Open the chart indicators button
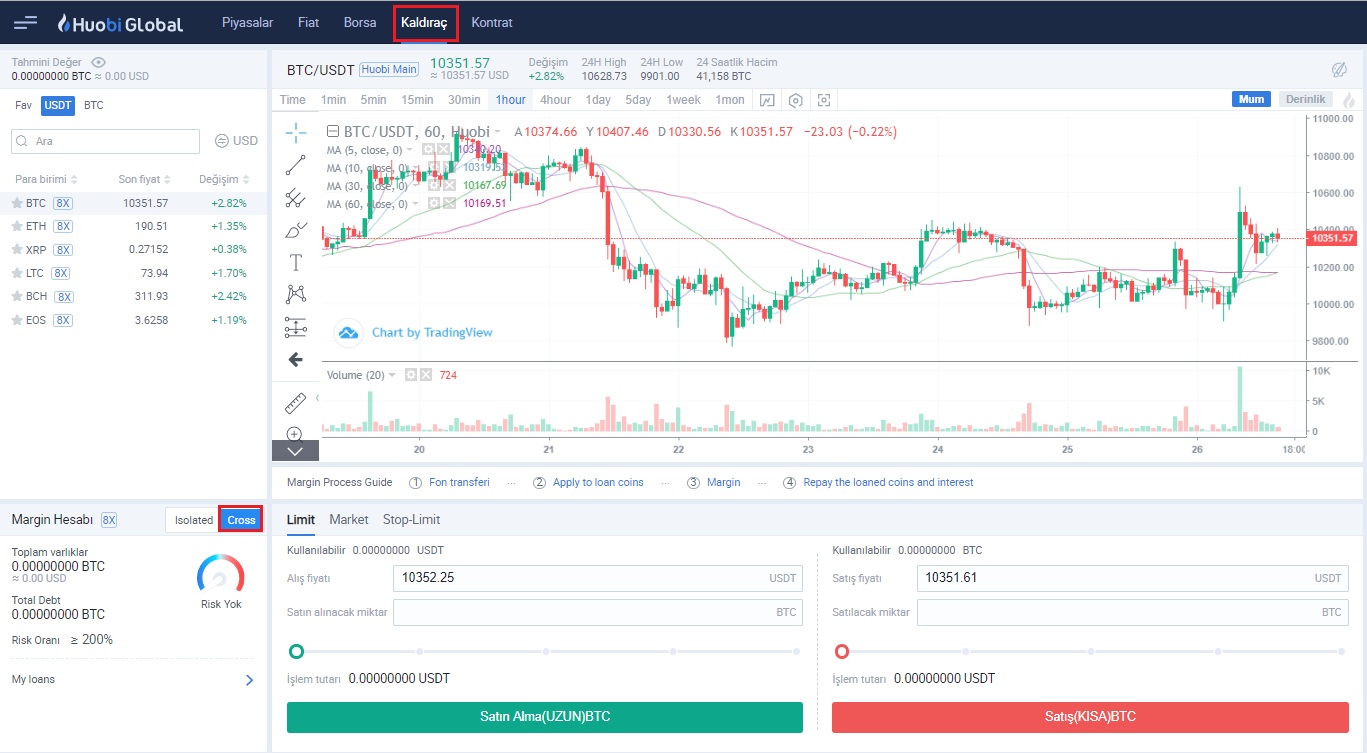The width and height of the screenshot is (1367, 753). pos(767,100)
